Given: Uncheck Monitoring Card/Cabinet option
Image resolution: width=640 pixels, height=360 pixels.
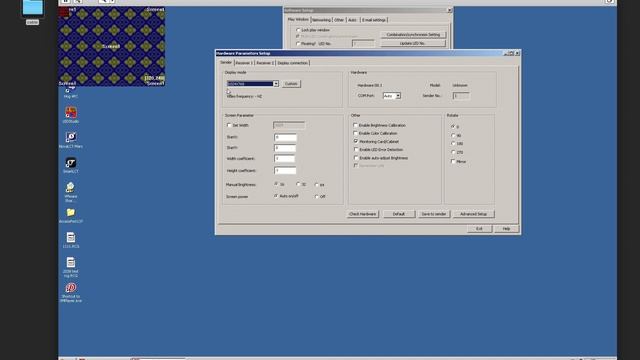Looking at the screenshot, I should tap(356, 141).
